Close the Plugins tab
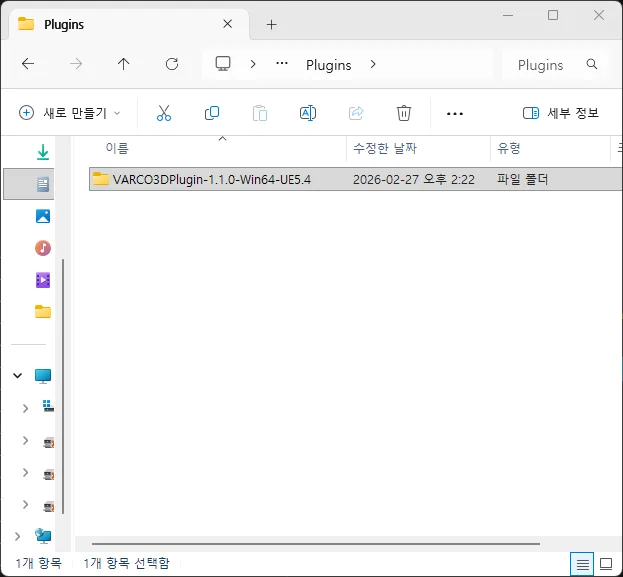Viewport: 623px width, 577px height. tap(228, 24)
